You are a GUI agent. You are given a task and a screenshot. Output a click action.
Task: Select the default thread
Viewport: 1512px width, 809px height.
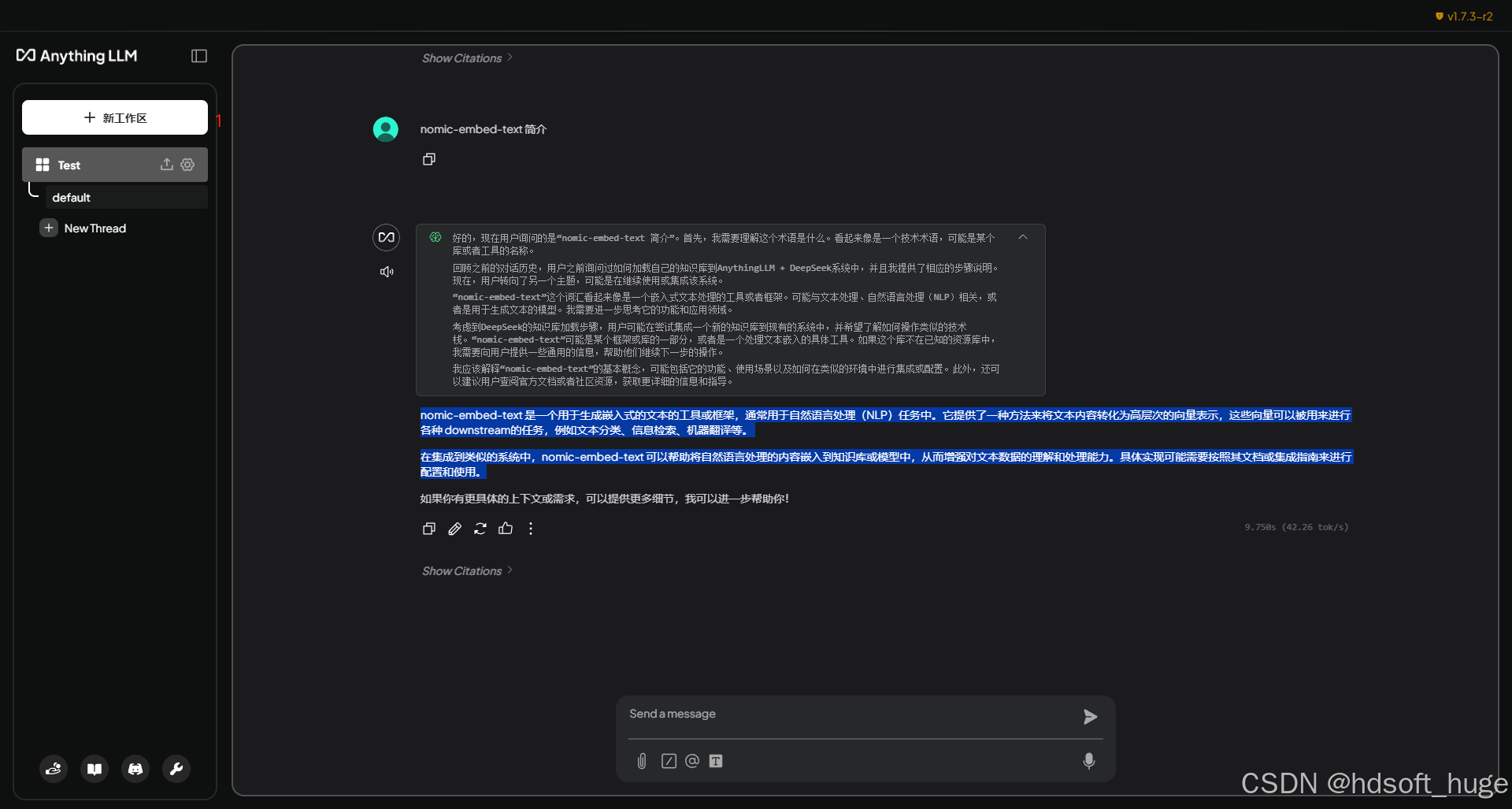coord(126,197)
